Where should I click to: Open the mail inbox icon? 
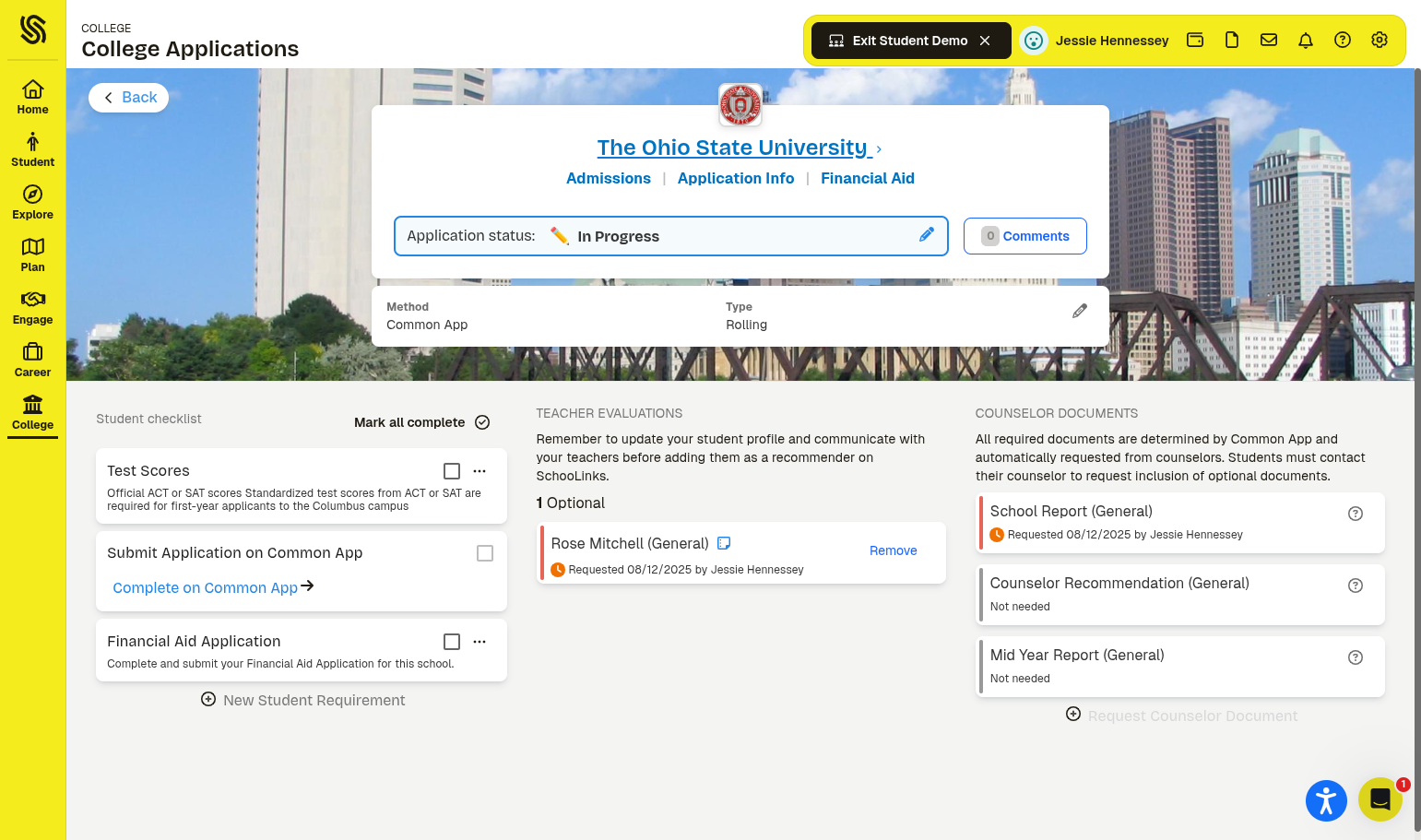[x=1269, y=40]
